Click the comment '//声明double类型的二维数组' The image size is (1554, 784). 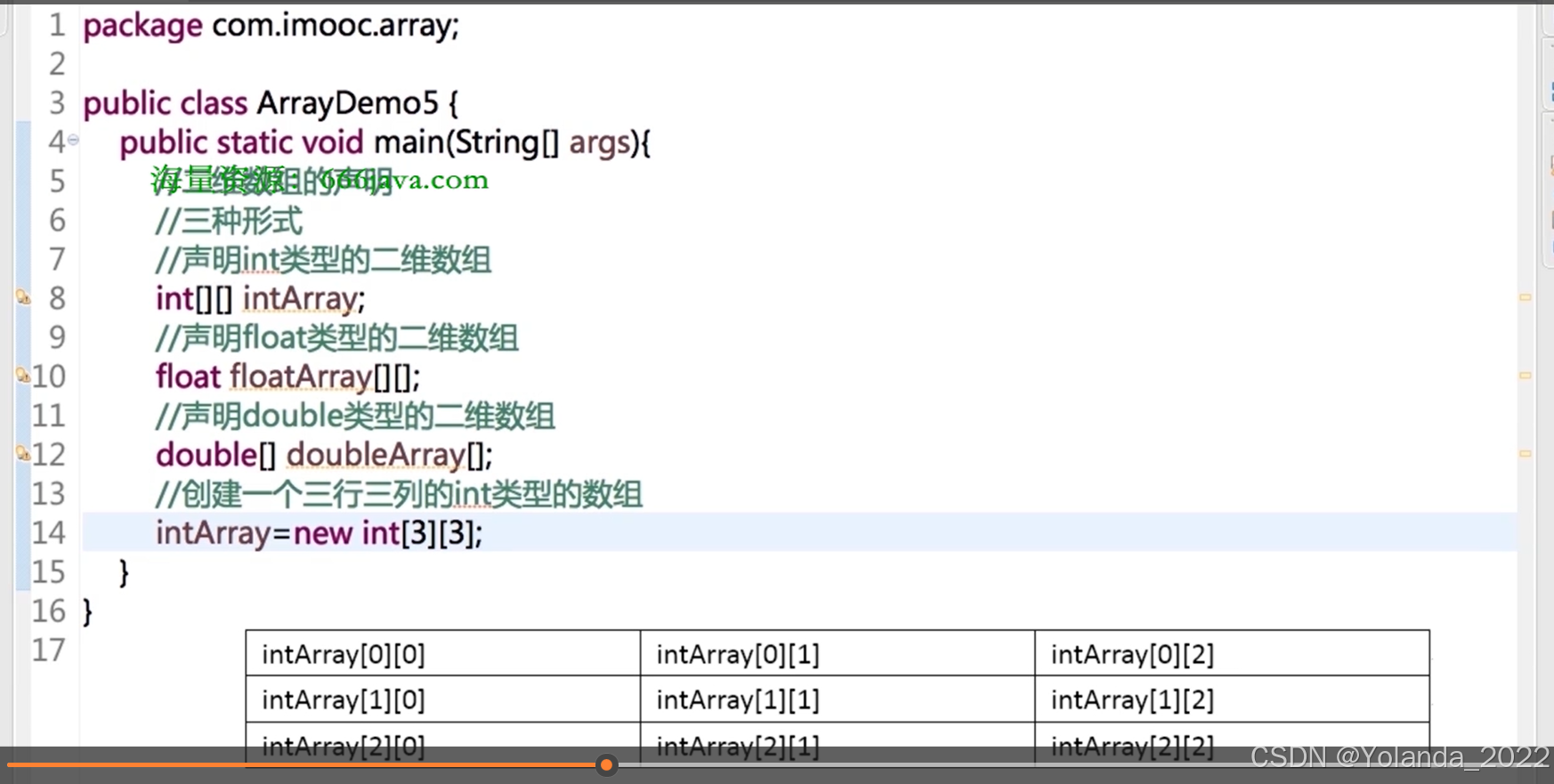pos(355,416)
